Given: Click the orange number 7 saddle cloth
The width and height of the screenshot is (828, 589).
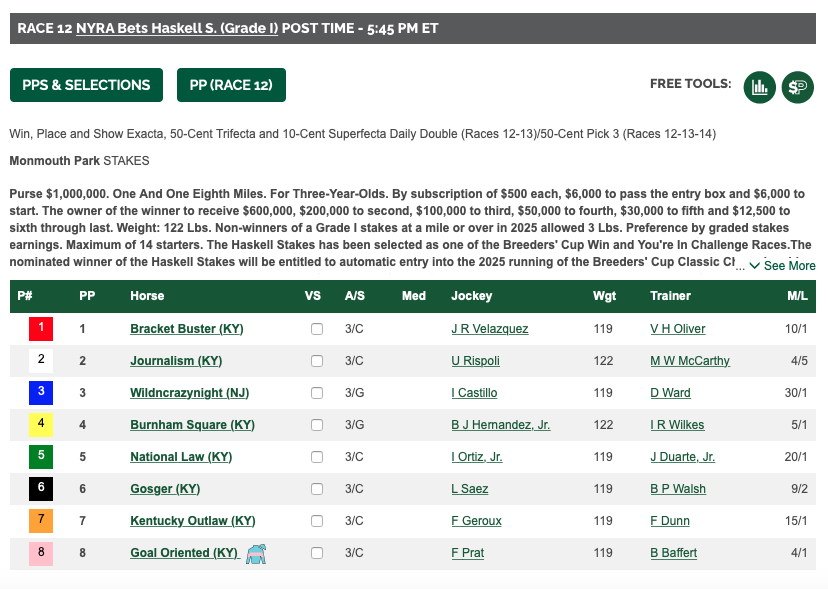Looking at the screenshot, I should 41,520.
